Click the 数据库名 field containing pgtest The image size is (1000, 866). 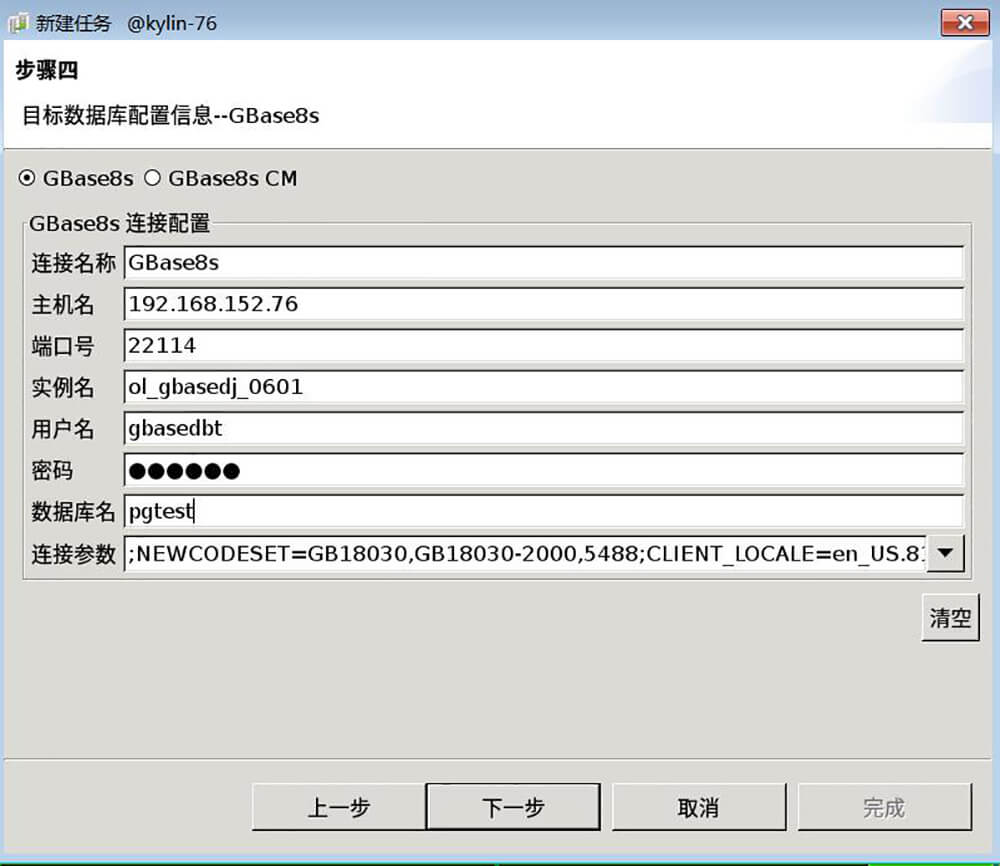[x=543, y=511]
